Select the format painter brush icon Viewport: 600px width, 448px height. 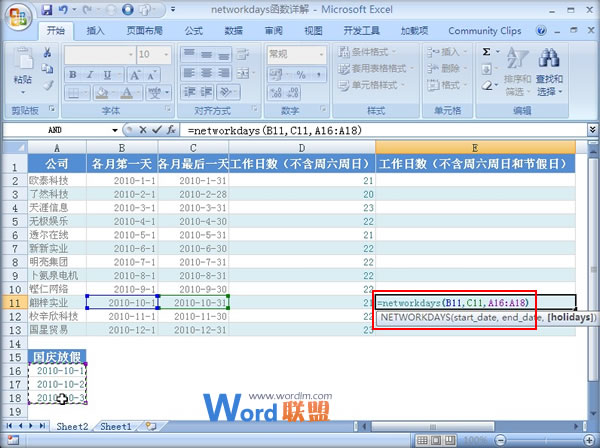click(47, 85)
